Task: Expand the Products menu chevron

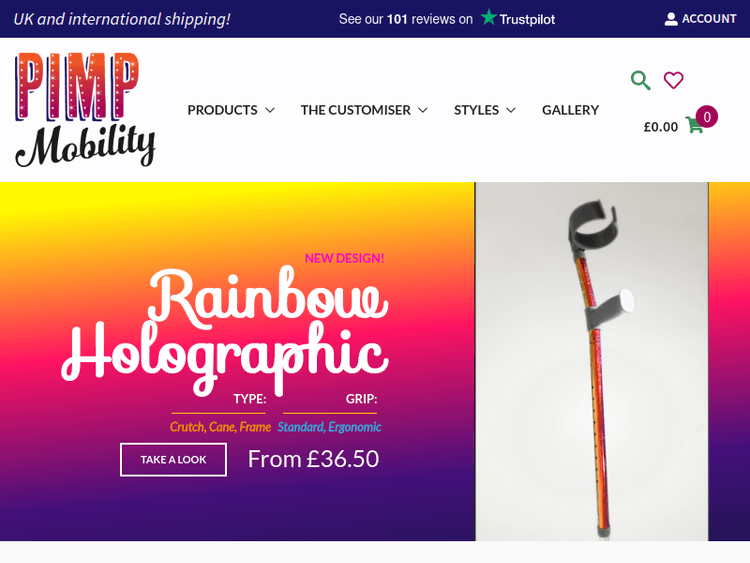Action: point(270,110)
